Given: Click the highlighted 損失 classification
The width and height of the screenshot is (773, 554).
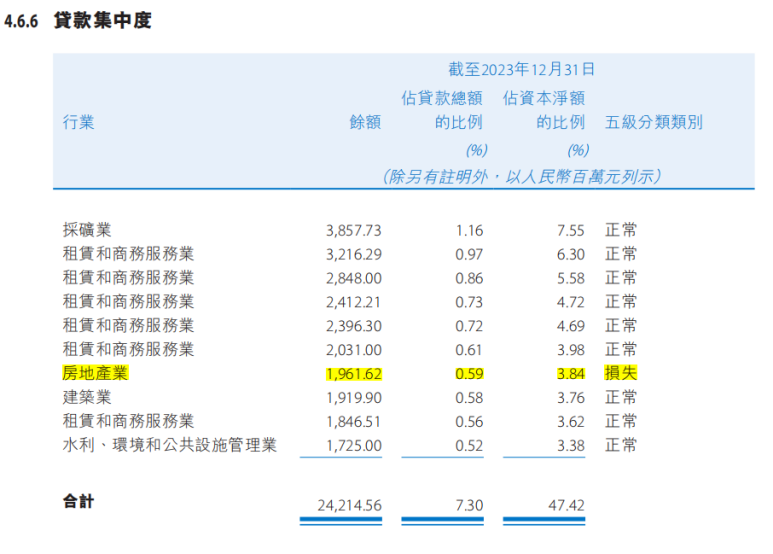Looking at the screenshot, I should 621,373.
